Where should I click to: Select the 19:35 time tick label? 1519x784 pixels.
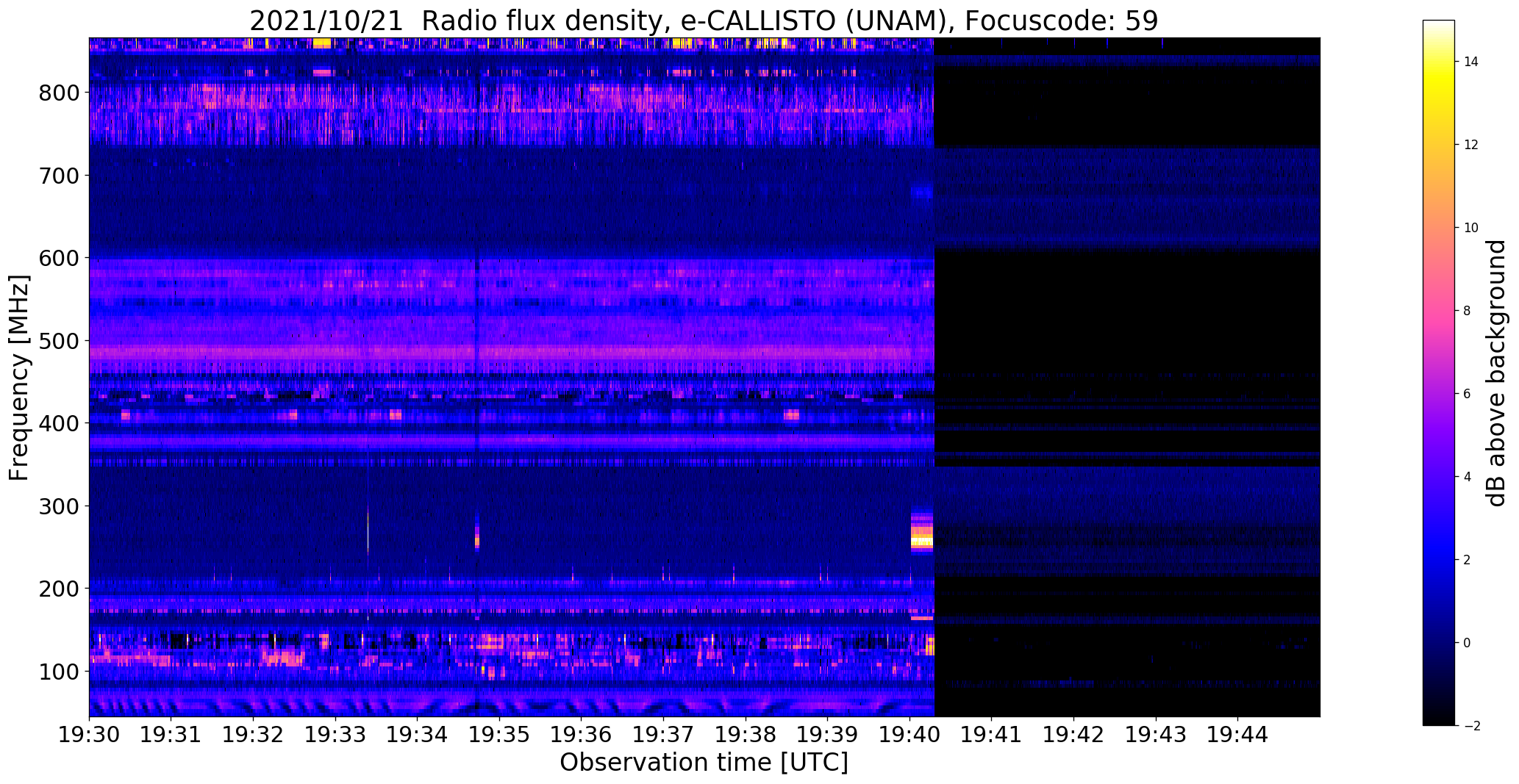[x=499, y=735]
